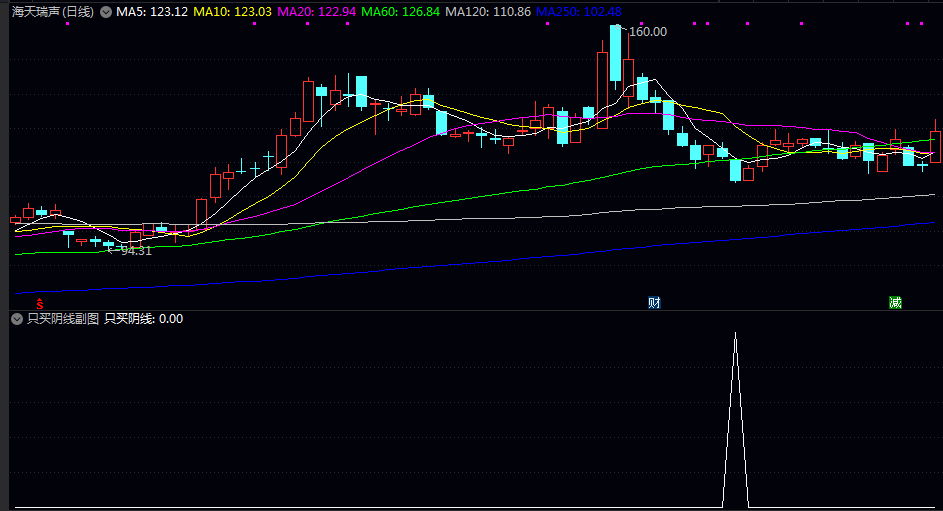Screen dimensions: 943x511
Task: Click the 160.00 high price annotation
Action: (647, 32)
